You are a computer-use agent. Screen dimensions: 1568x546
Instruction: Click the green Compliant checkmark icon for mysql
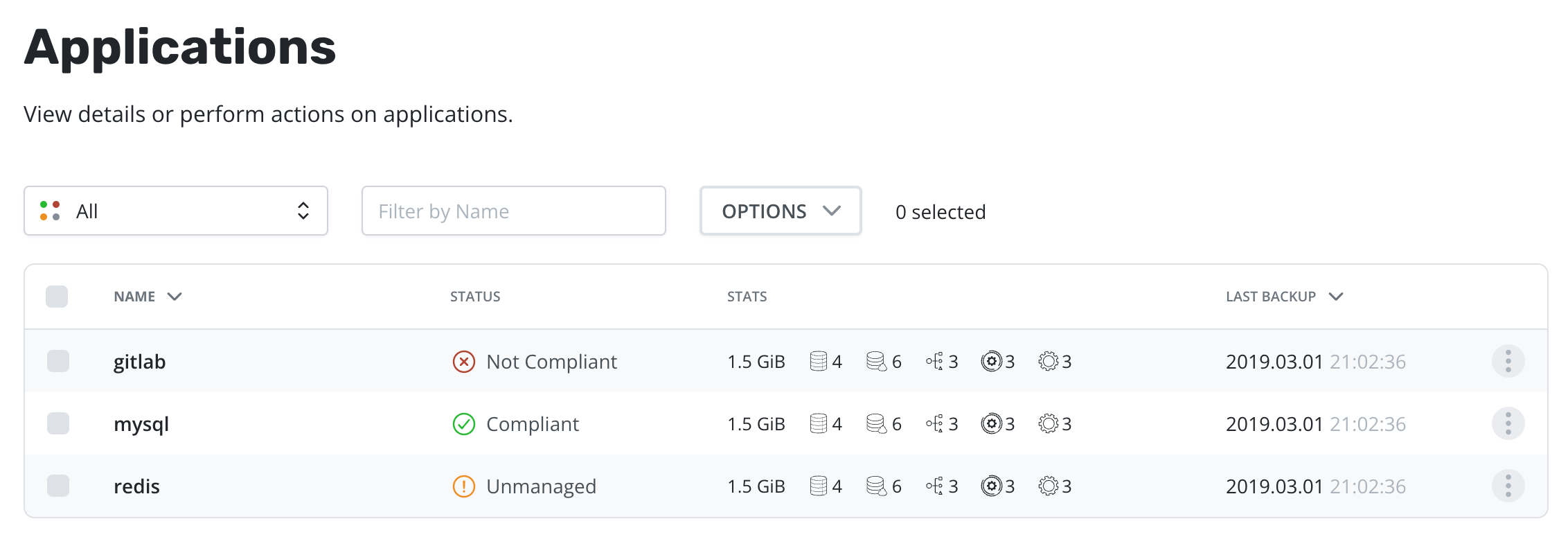coord(463,424)
